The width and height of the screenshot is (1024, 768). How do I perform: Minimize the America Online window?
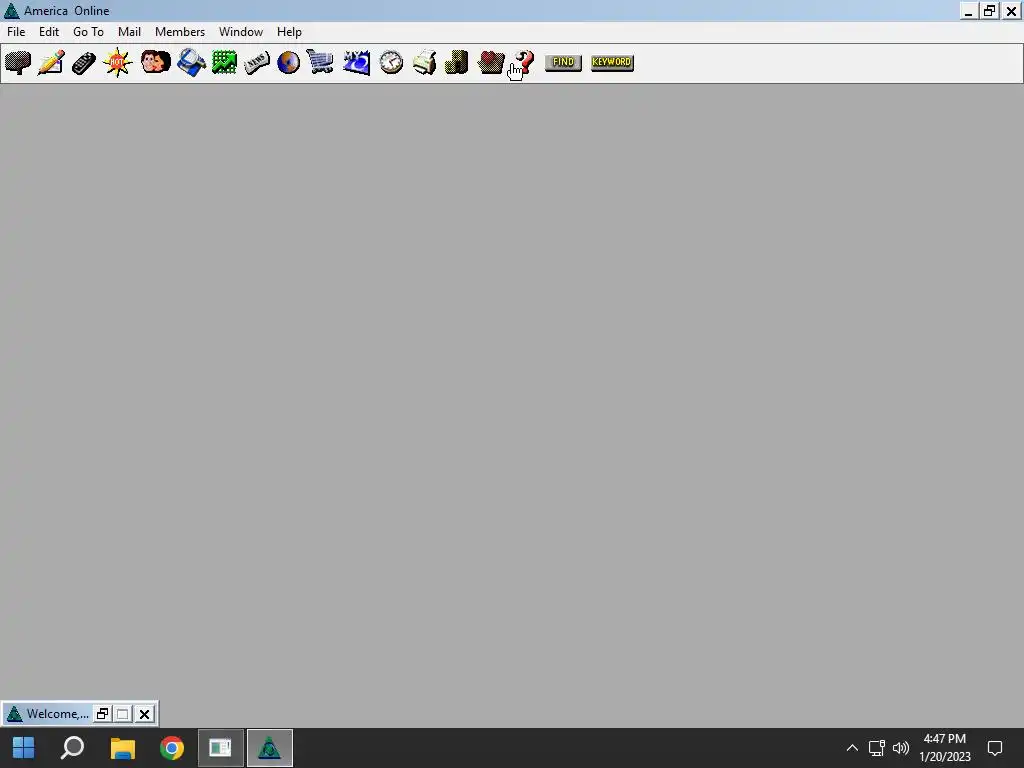coord(968,11)
